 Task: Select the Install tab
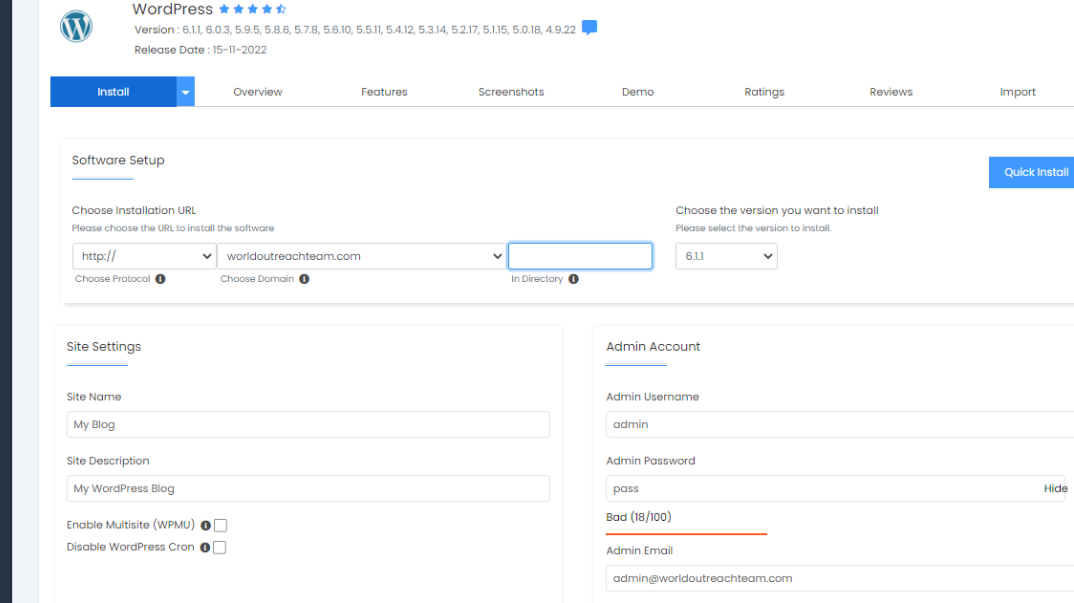pos(113,92)
